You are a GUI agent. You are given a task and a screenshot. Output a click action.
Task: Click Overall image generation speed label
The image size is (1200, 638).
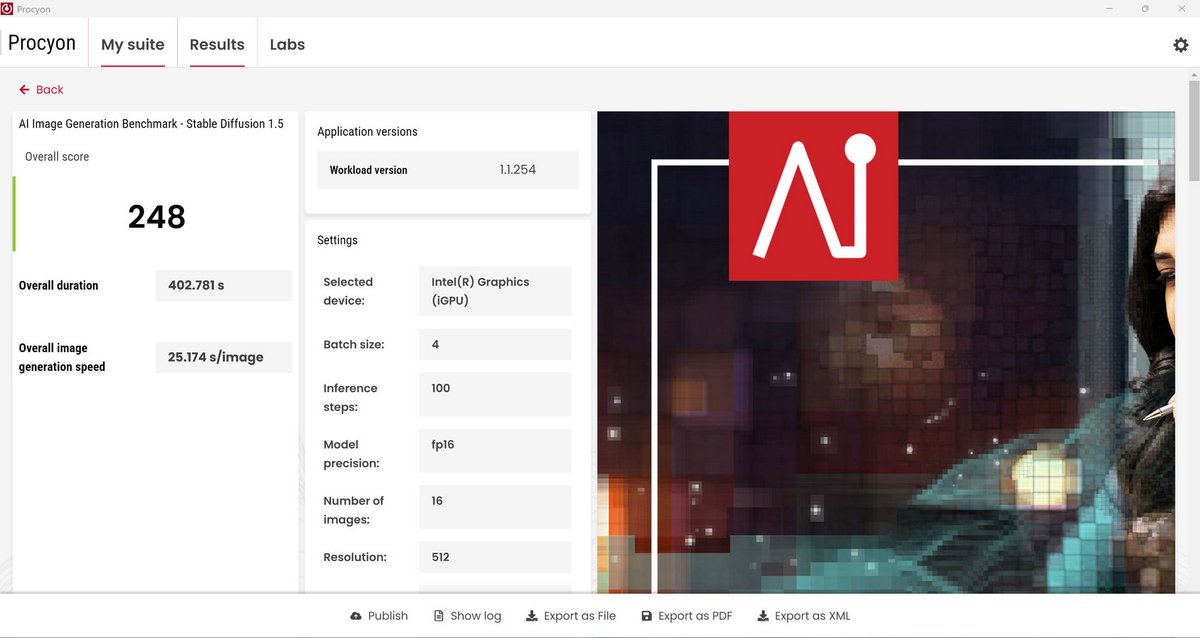(x=62, y=357)
